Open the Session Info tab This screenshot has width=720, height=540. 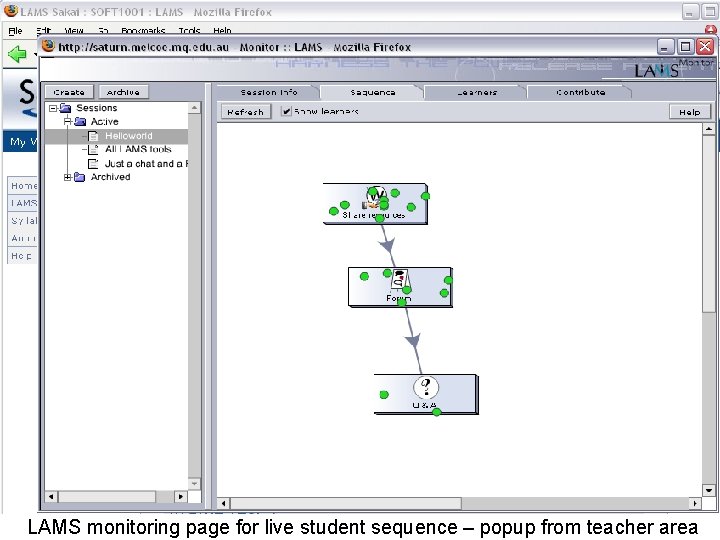point(269,92)
